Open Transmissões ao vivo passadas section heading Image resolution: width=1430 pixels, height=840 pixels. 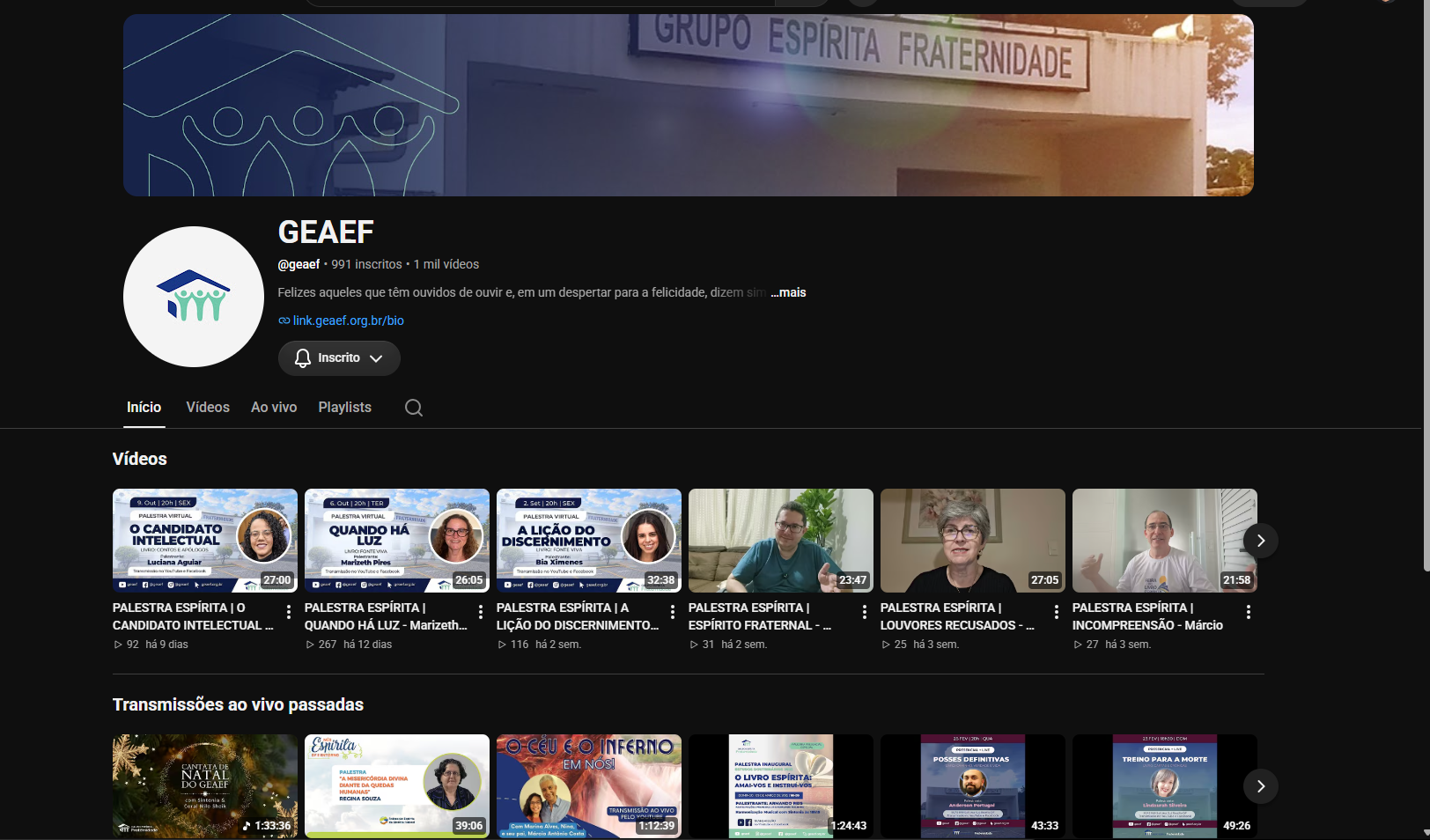(238, 704)
